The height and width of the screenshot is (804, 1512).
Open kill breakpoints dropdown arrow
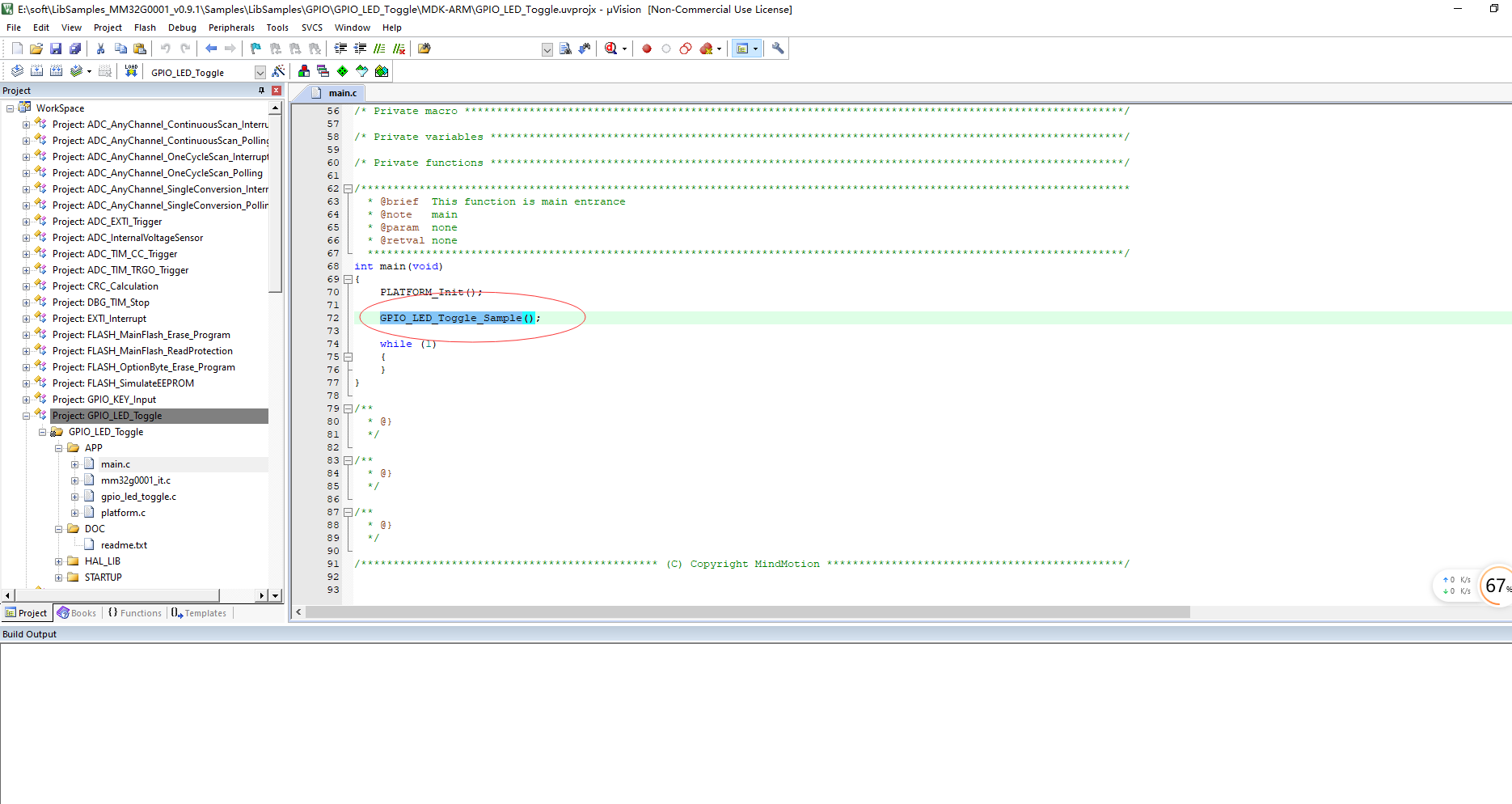719,49
